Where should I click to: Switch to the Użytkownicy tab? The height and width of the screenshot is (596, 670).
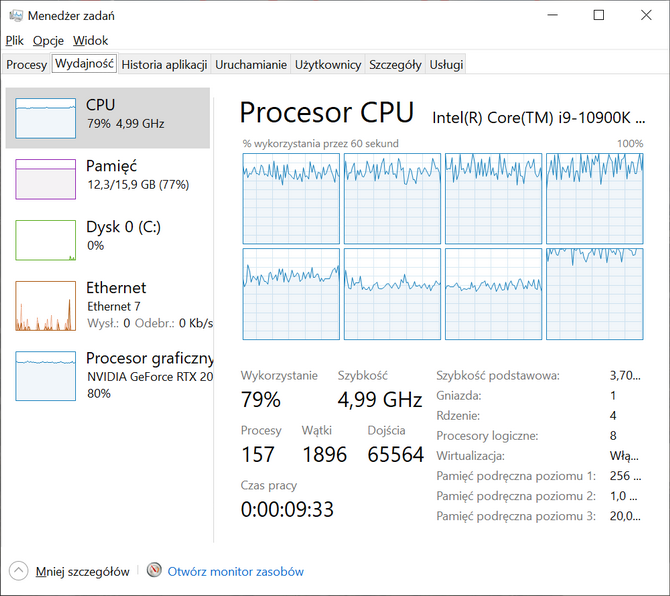coord(328,65)
